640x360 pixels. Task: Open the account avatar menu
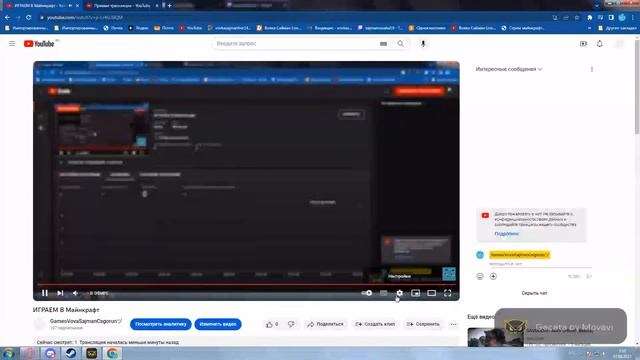(619, 44)
